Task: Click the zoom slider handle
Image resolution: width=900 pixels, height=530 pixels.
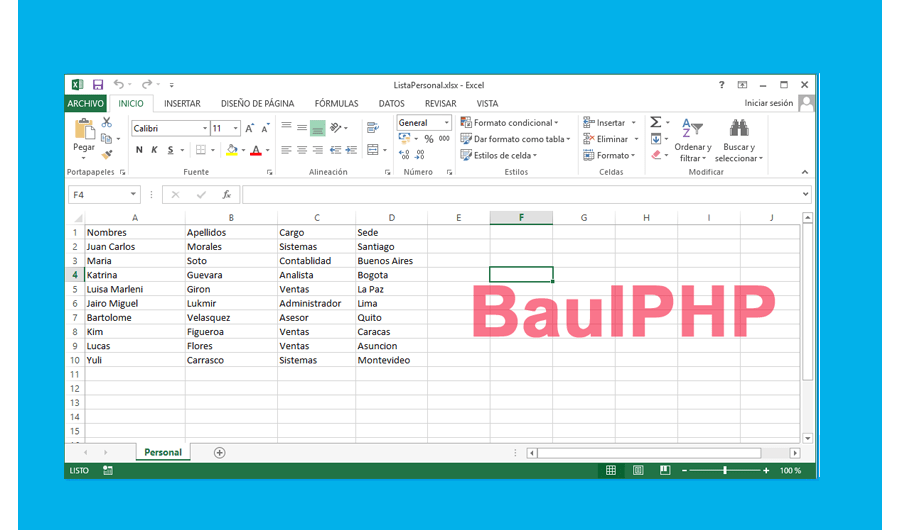Action: tap(725, 470)
